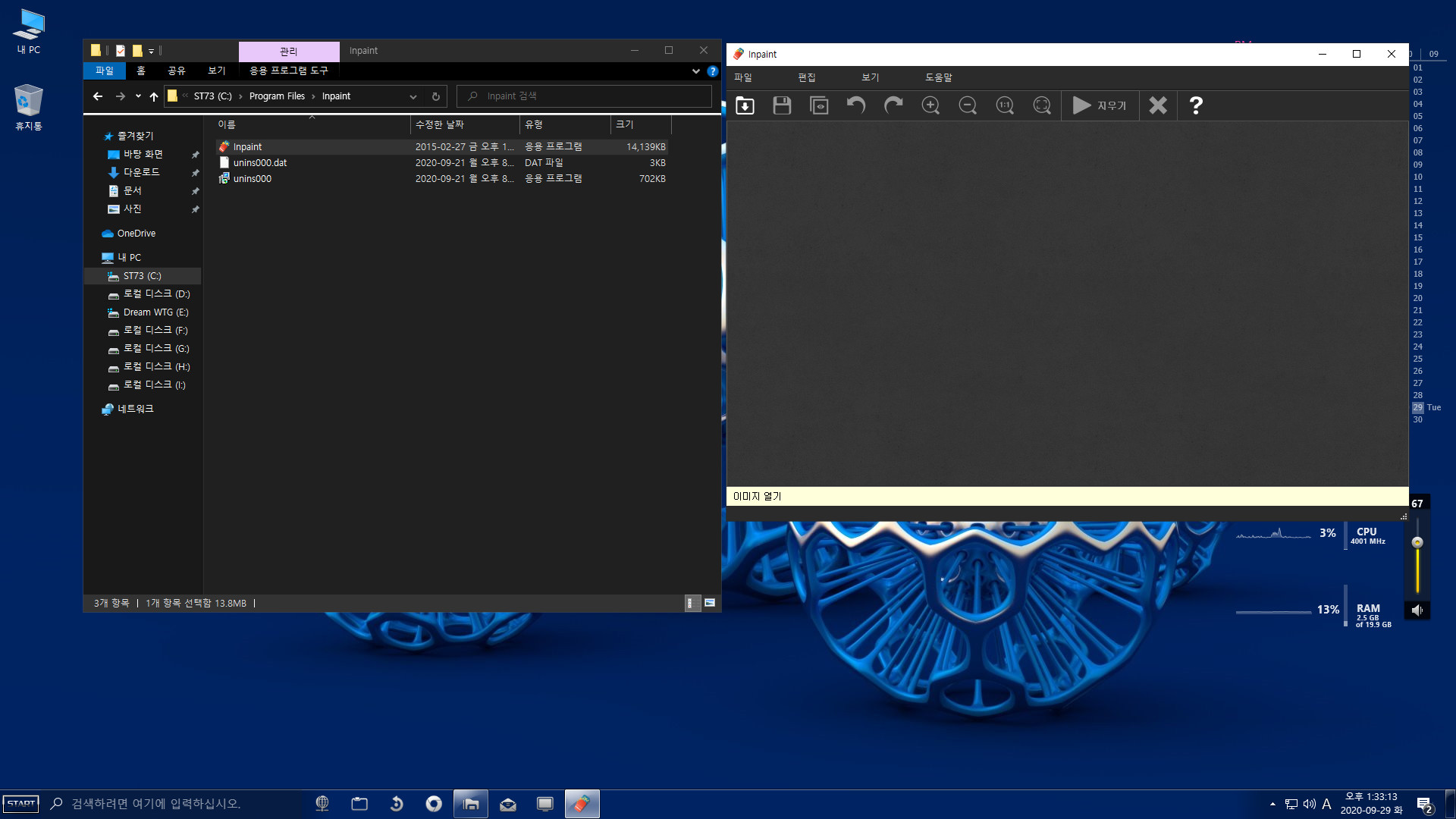Open the 도움말 menu in Inpaint
Image resolution: width=1456 pixels, height=819 pixels.
click(x=938, y=77)
